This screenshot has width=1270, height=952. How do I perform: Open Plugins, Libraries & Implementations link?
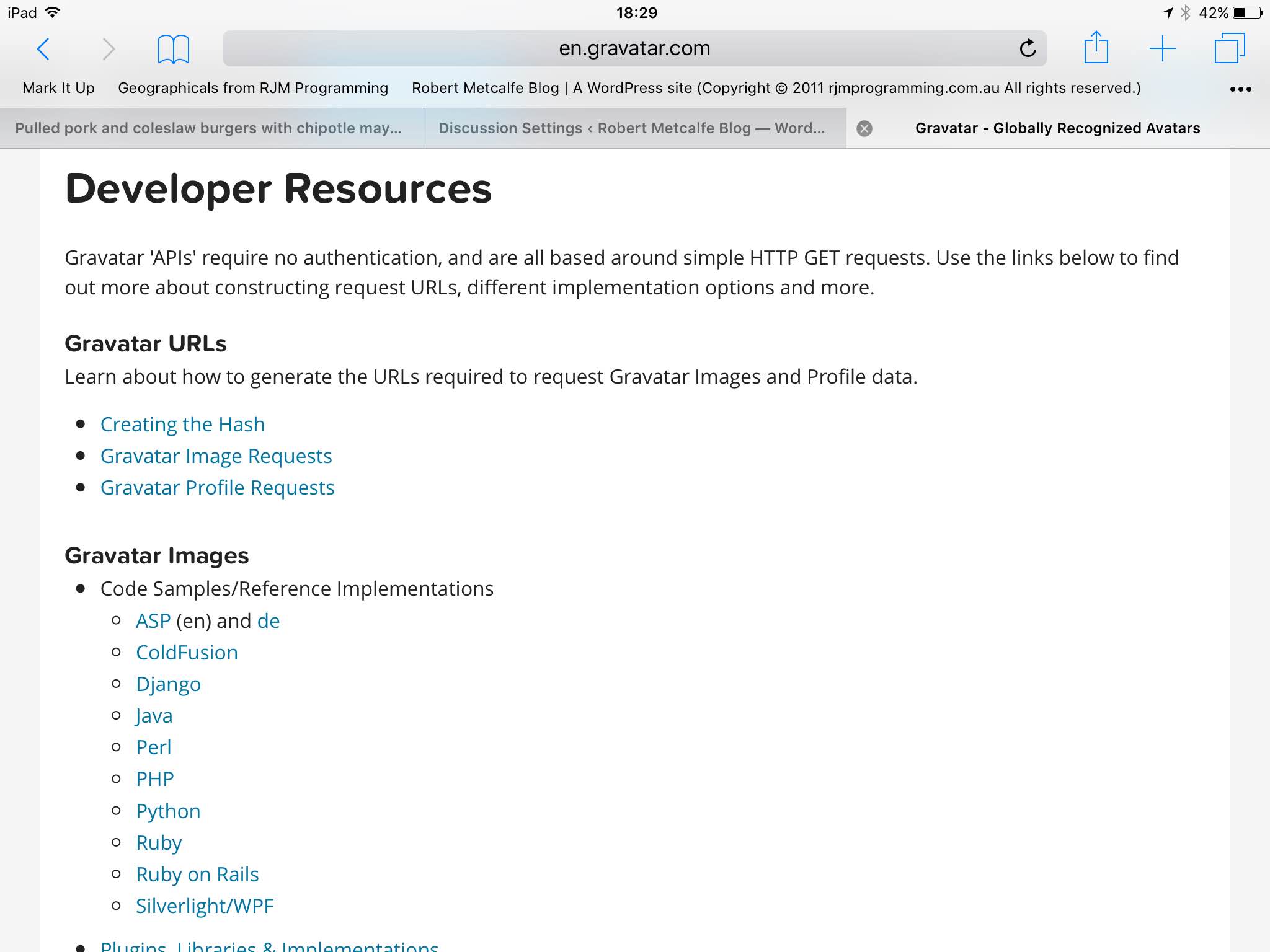click(269, 946)
